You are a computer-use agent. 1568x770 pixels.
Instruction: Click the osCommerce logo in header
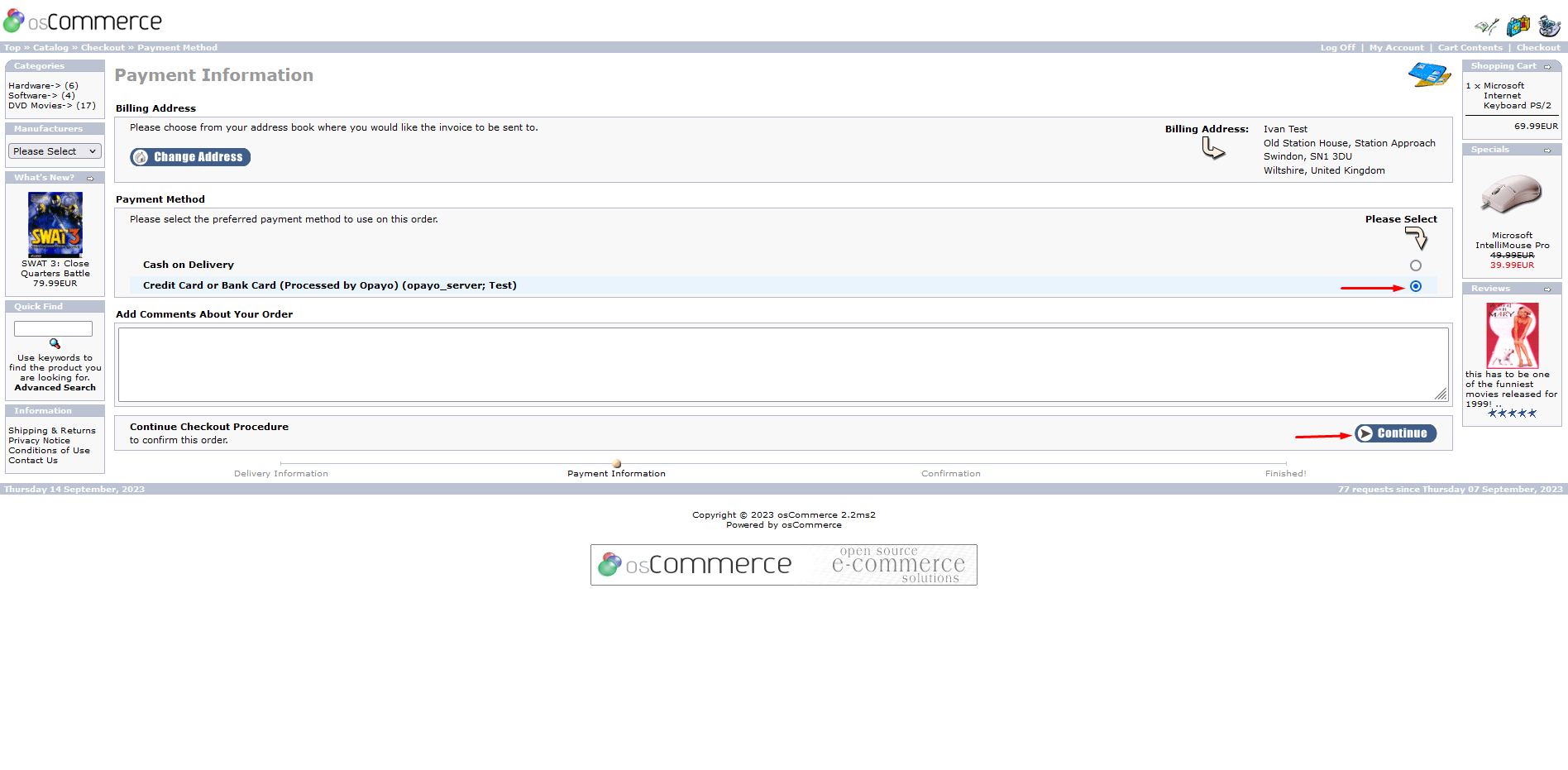pyautogui.click(x=83, y=21)
